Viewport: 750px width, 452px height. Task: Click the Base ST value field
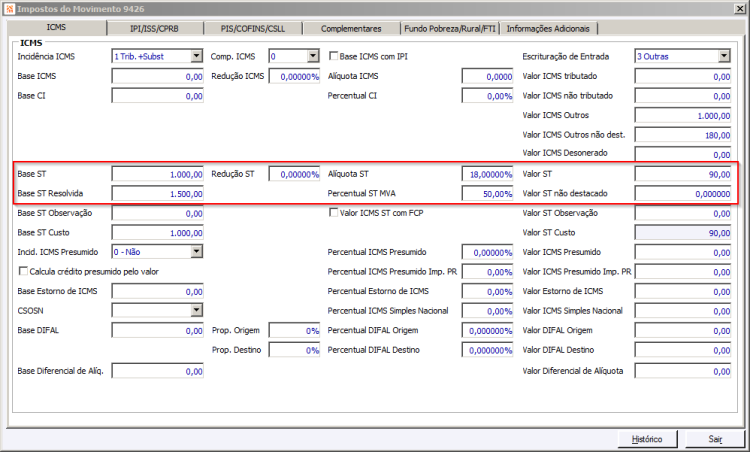coord(158,174)
